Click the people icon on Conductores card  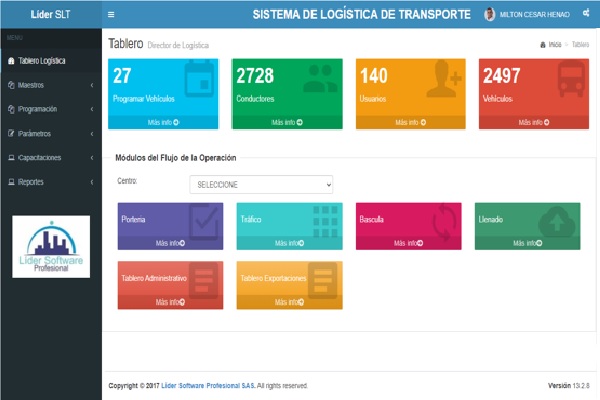point(322,82)
